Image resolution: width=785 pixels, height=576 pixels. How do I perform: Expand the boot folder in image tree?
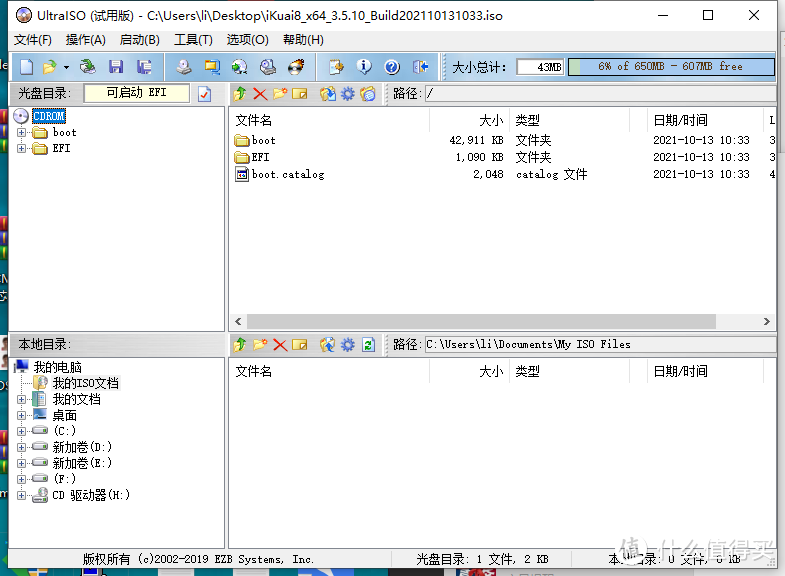point(22,132)
